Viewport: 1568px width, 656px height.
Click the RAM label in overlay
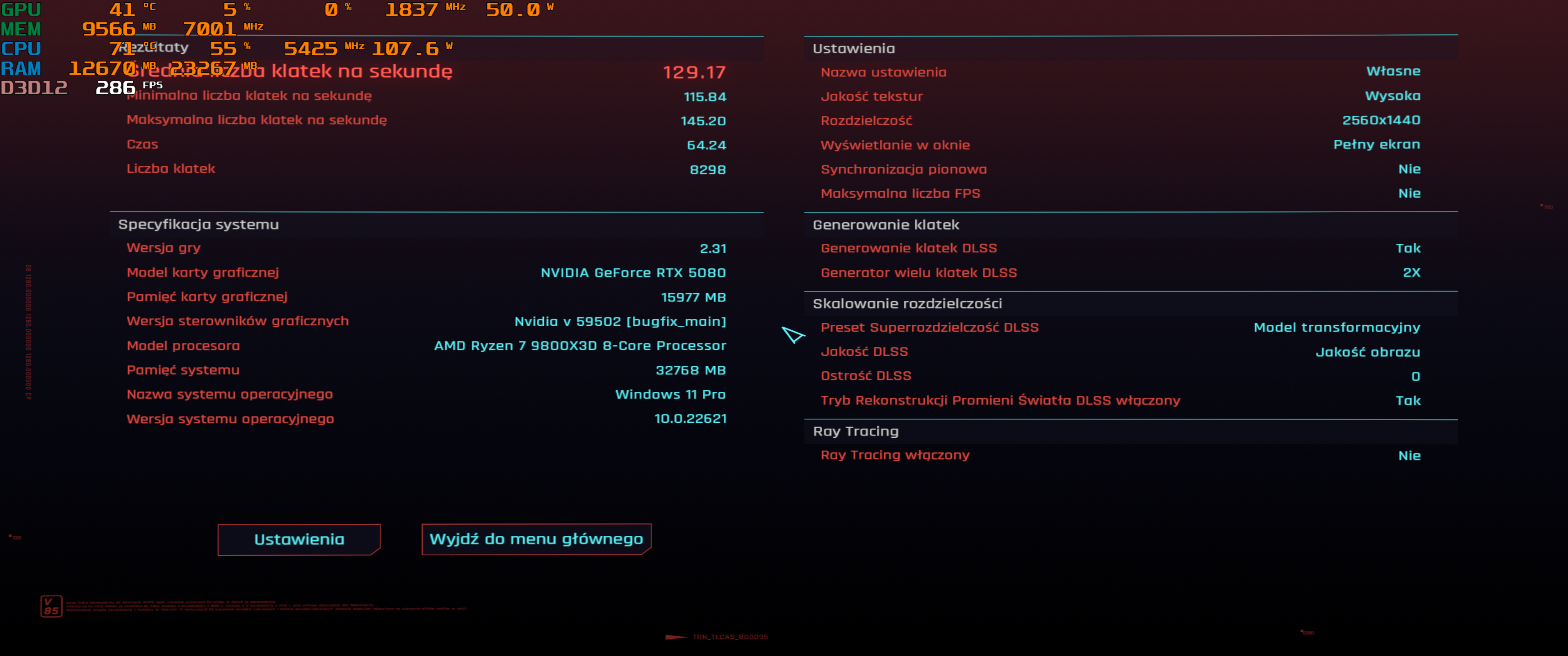[21, 68]
